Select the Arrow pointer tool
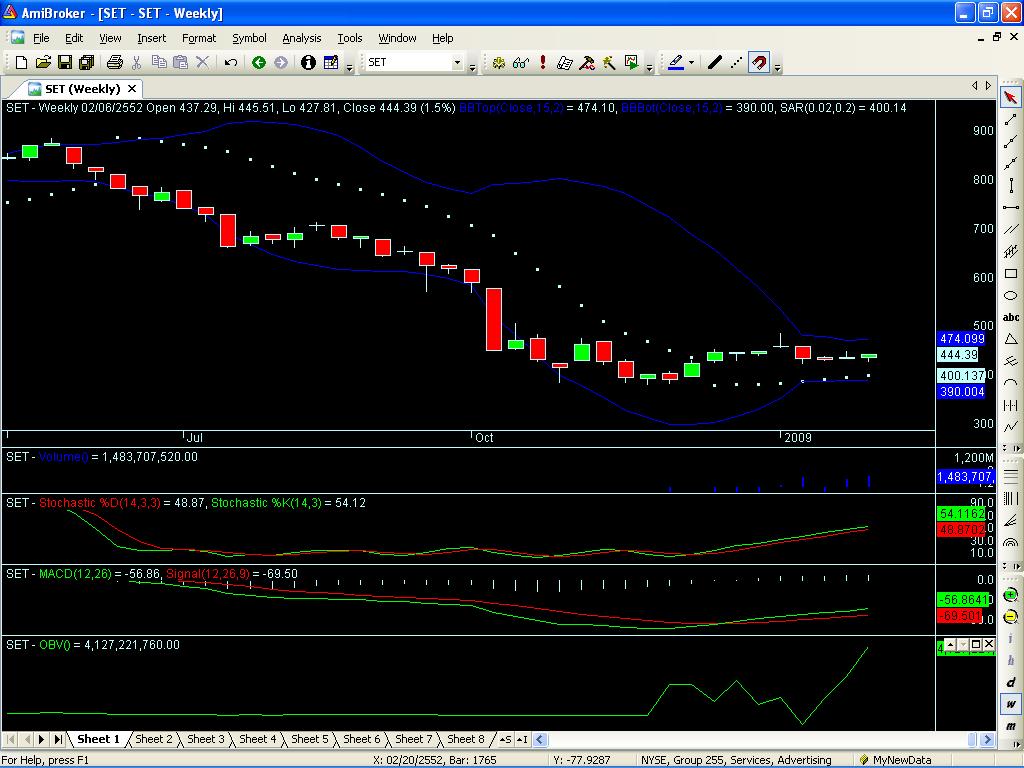This screenshot has height=768, width=1024. [x=1010, y=97]
